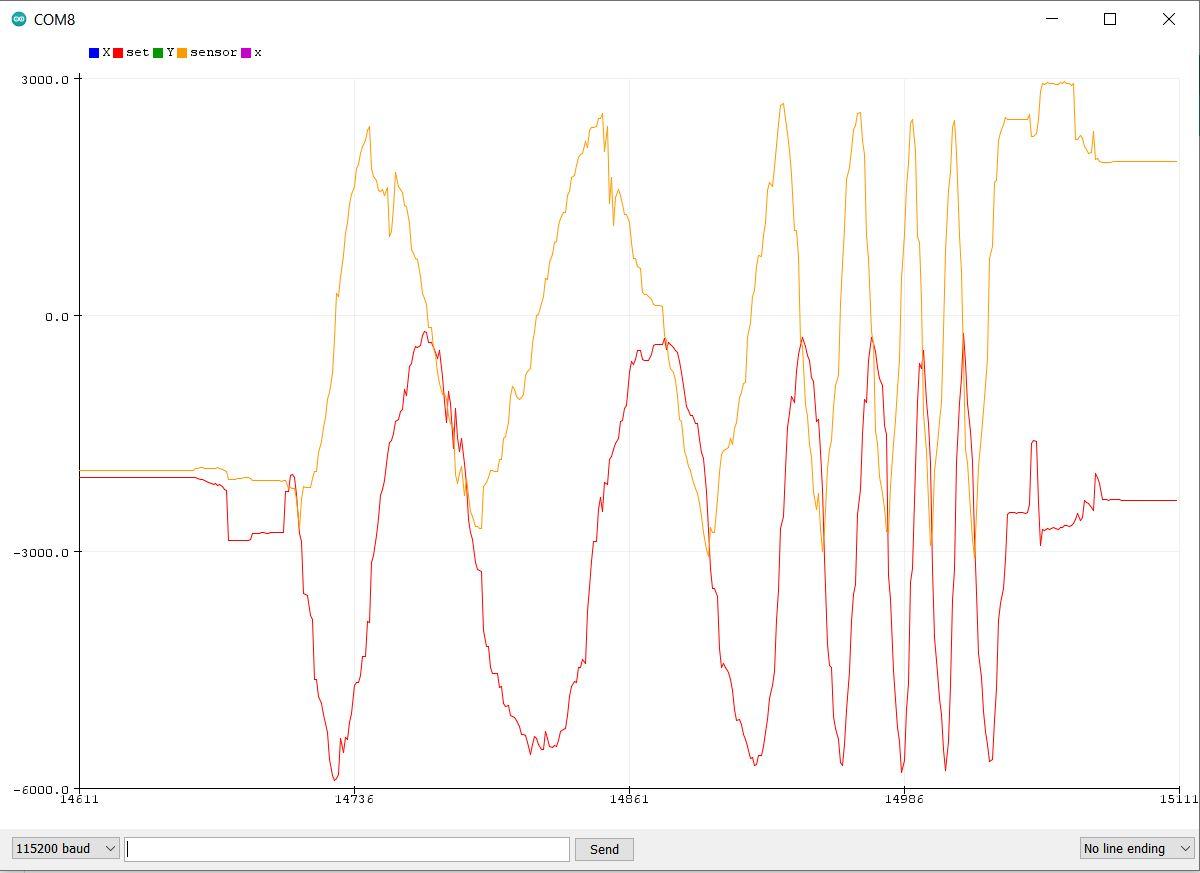The width and height of the screenshot is (1200, 873).
Task: Click the -6000.0 Y-axis label
Action: point(41,790)
